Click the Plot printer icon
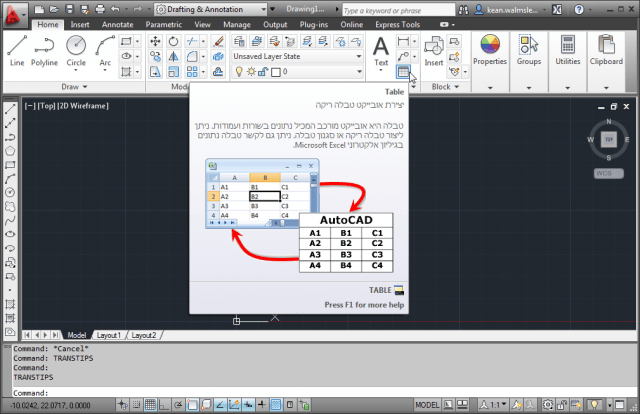This screenshot has width=640, height=414. (x=100, y=9)
